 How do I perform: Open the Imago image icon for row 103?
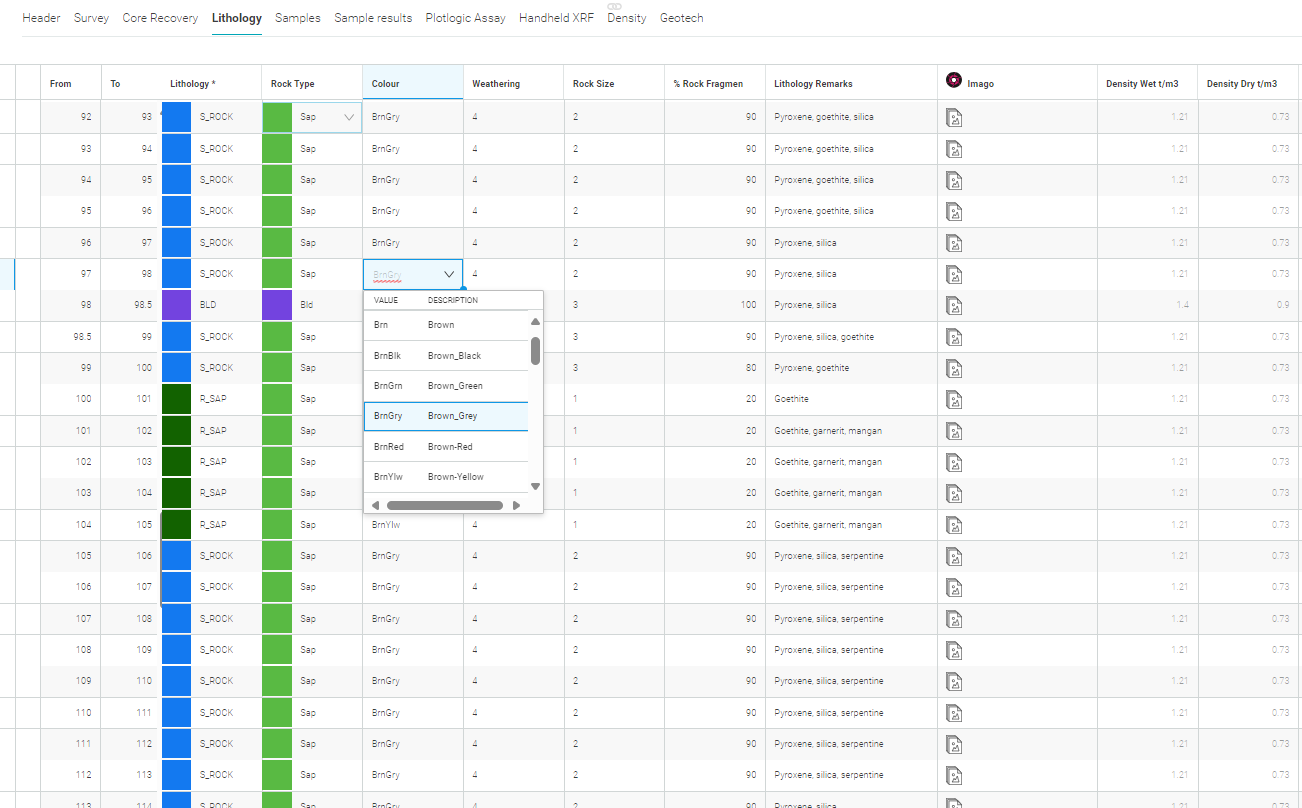click(x=955, y=493)
